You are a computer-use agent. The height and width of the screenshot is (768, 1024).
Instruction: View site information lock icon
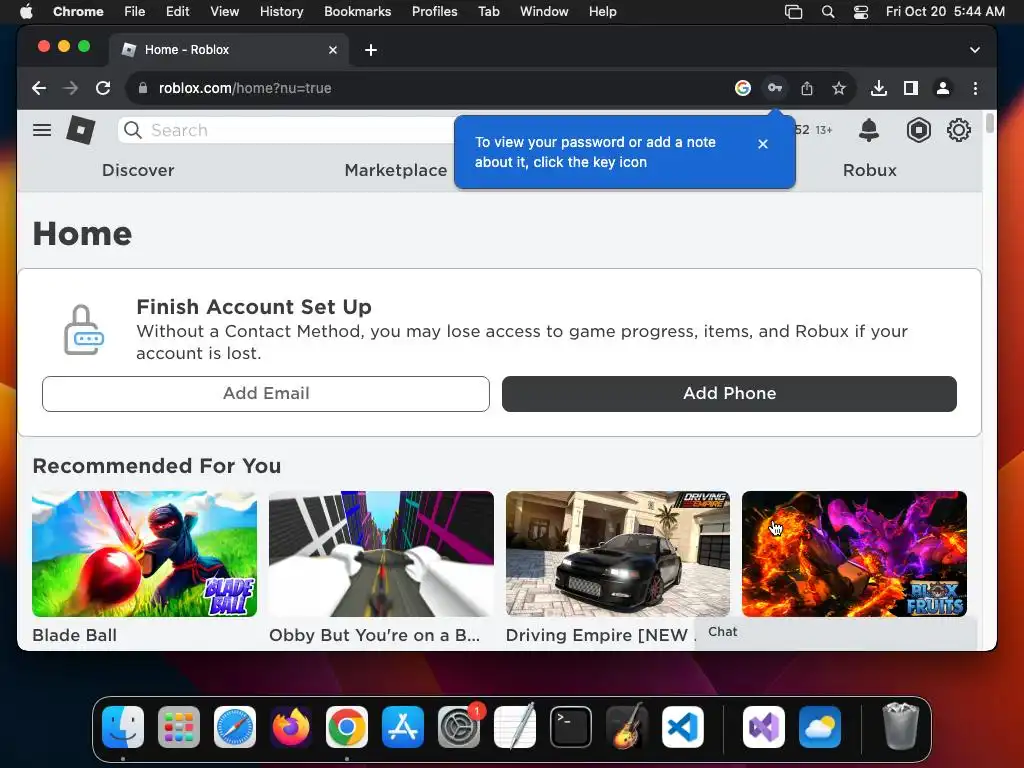click(x=142, y=88)
